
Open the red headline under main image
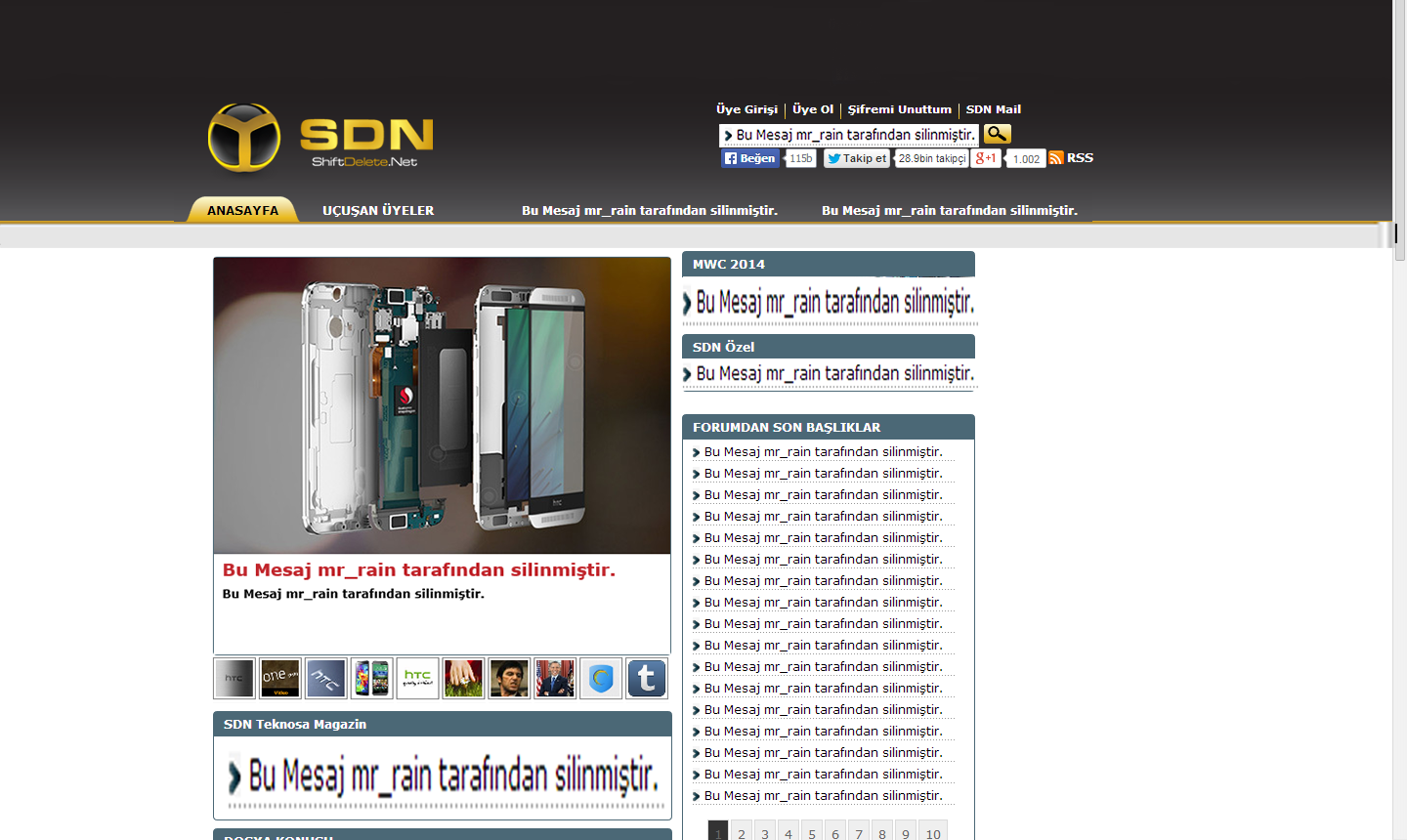(419, 569)
